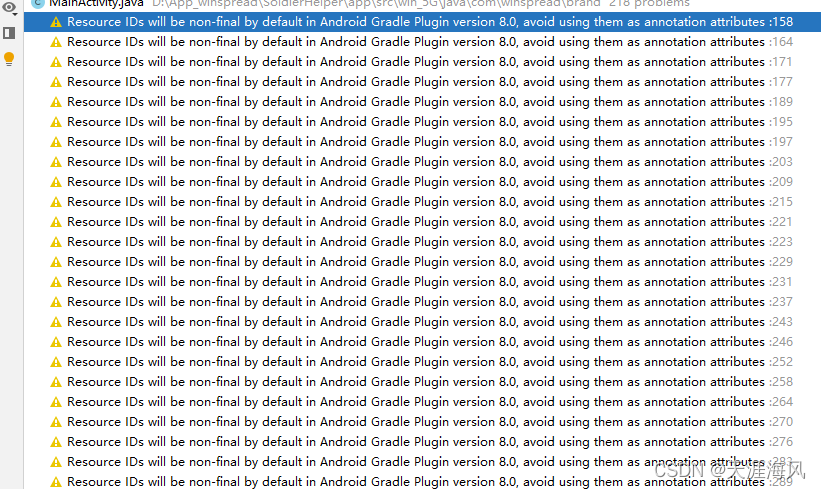821x489 pixels.
Task: Select the Resource IDs warning at :221
Action: coord(422,222)
